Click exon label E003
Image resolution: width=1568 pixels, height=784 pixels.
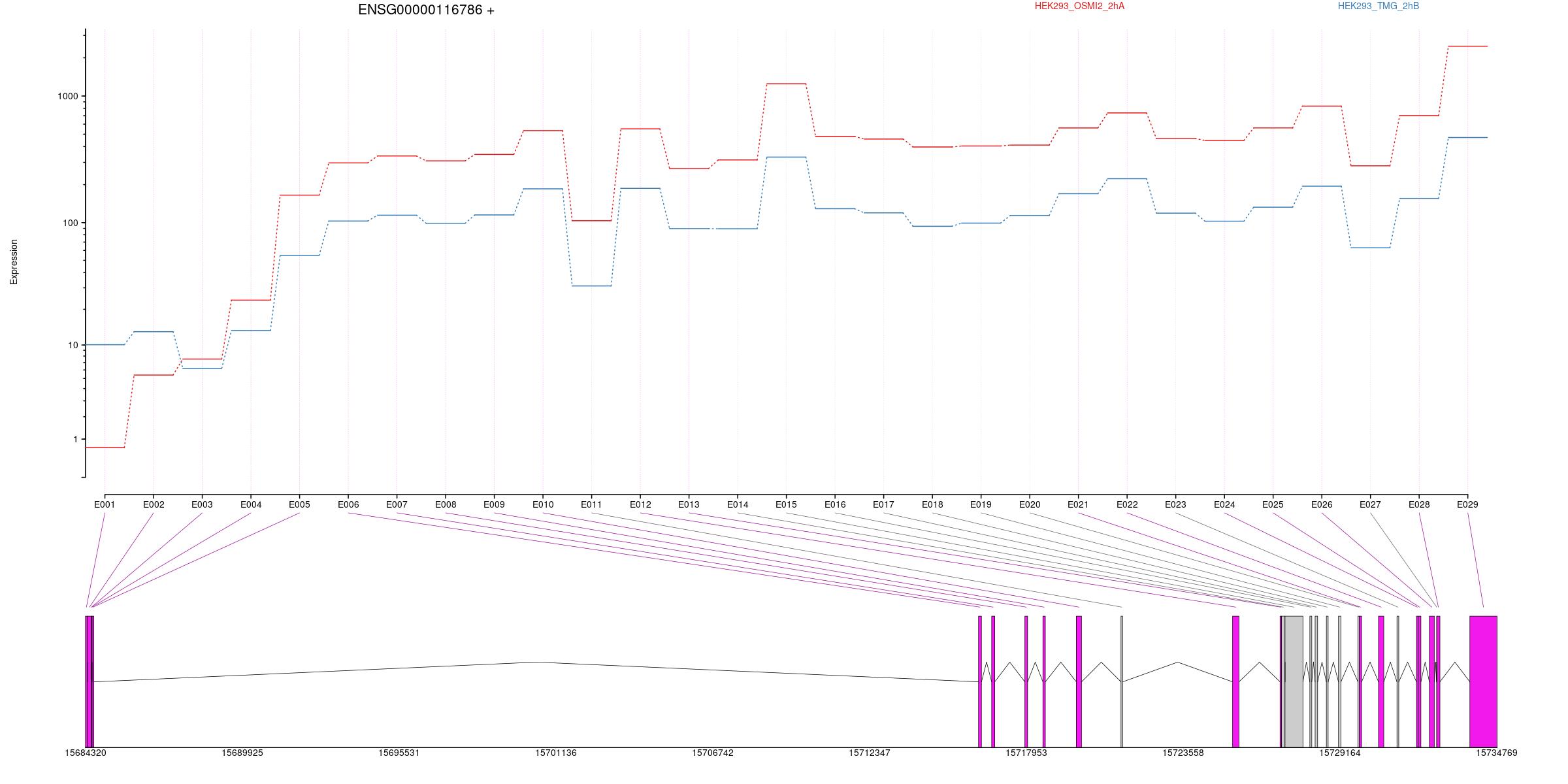[202, 505]
